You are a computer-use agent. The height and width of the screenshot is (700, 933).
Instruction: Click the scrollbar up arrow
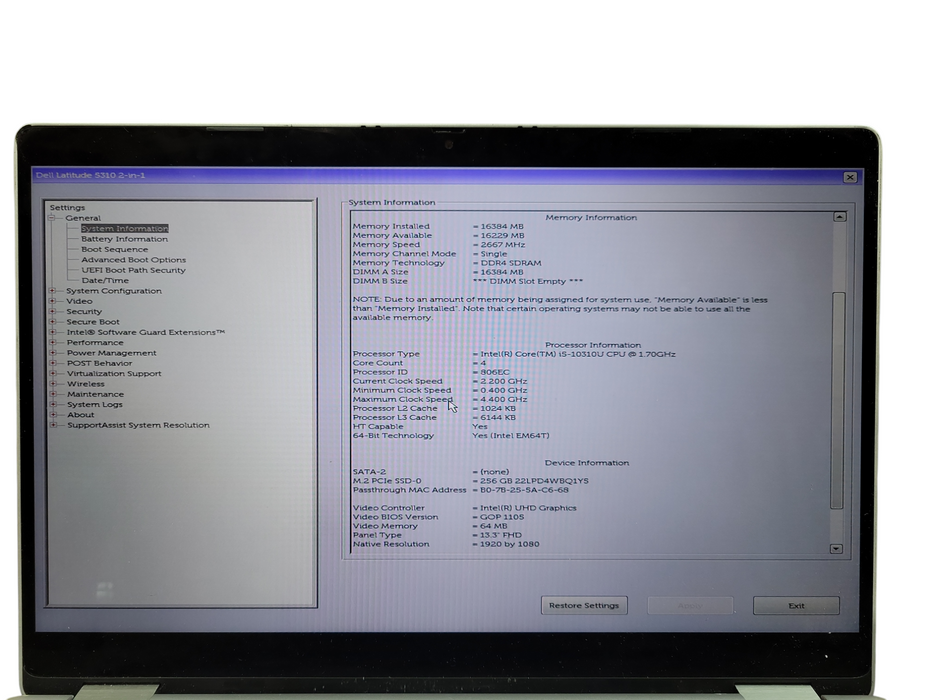click(839, 217)
